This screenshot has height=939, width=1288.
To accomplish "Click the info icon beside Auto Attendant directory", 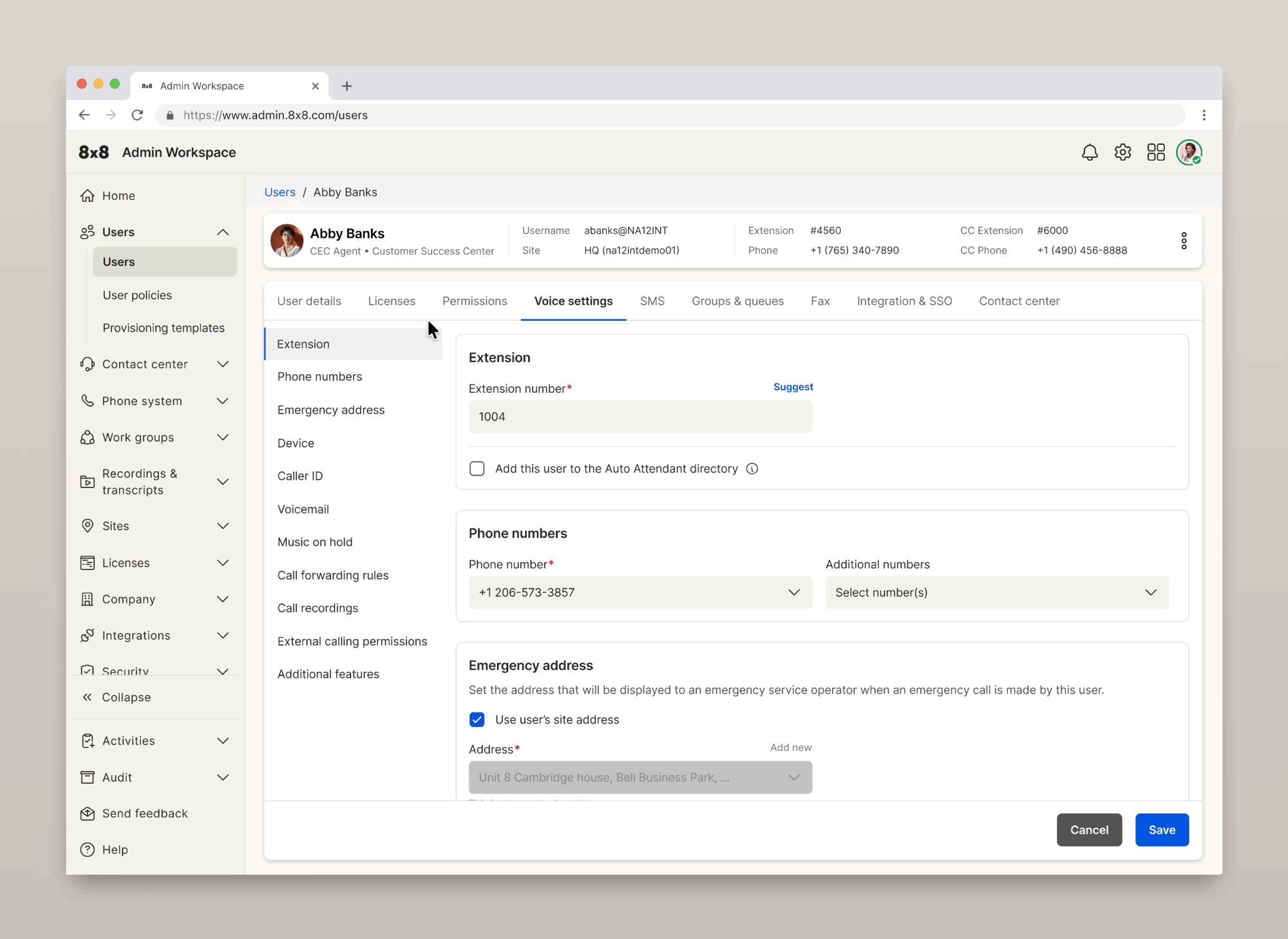I will [752, 469].
